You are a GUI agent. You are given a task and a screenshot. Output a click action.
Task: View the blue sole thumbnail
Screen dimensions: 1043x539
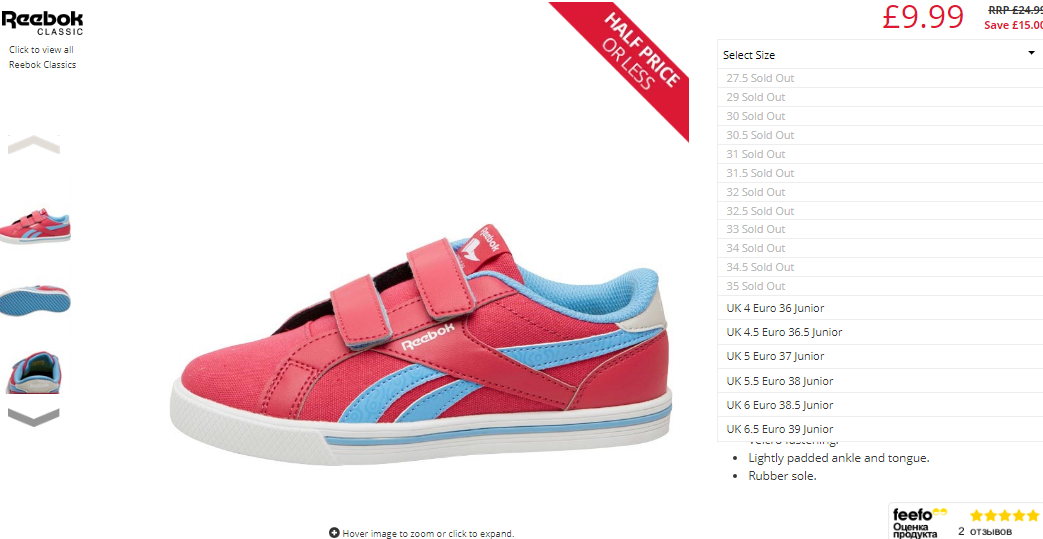[35, 299]
